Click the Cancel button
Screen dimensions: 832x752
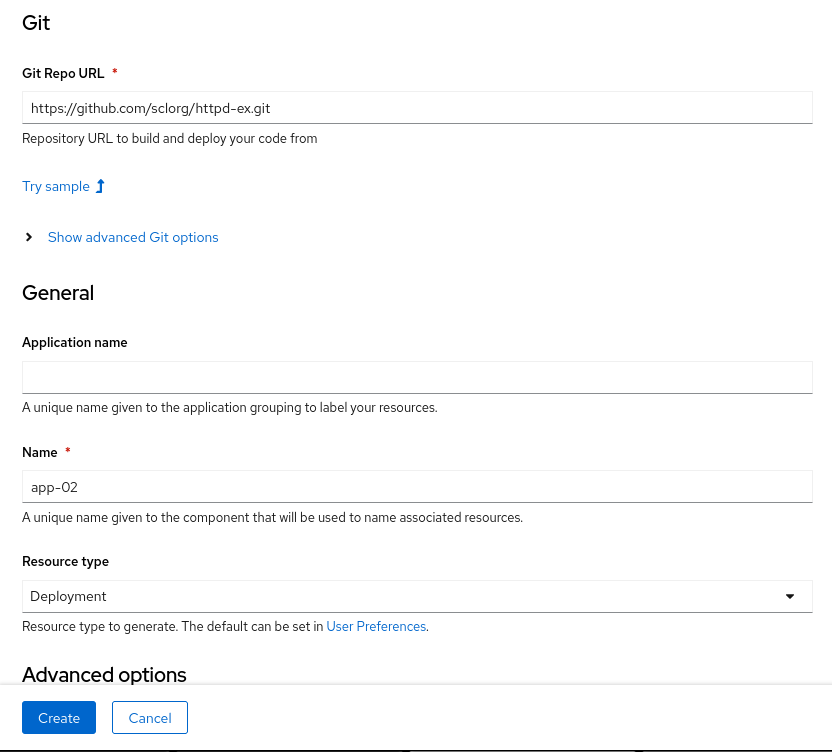point(150,718)
